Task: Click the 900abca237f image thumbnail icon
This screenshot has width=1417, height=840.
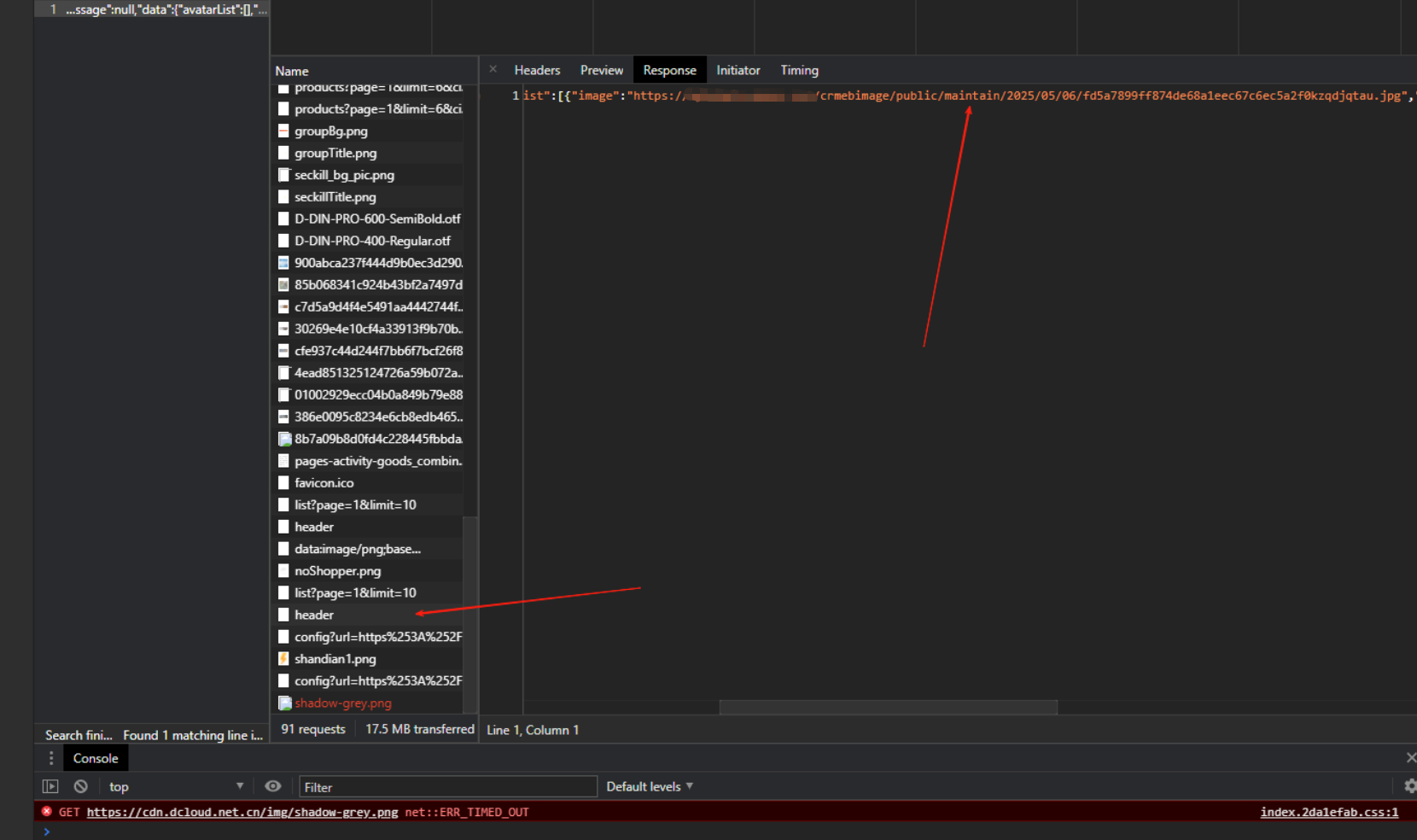Action: 284,263
